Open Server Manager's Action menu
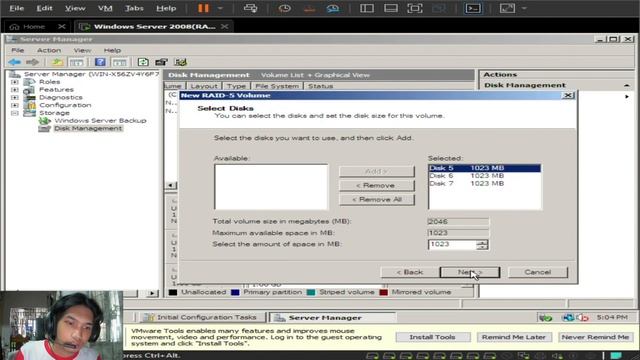 (49, 50)
